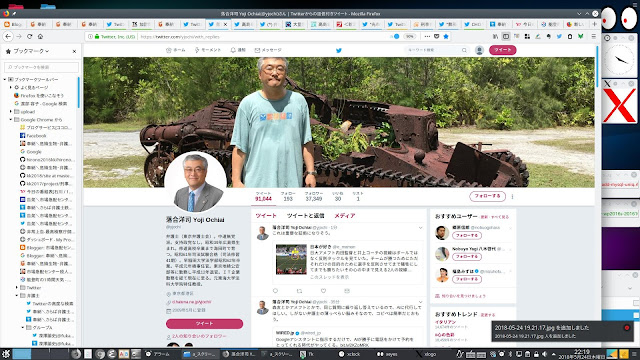
Task: Like the first tweet with heart icon
Action: [x=323, y=291]
